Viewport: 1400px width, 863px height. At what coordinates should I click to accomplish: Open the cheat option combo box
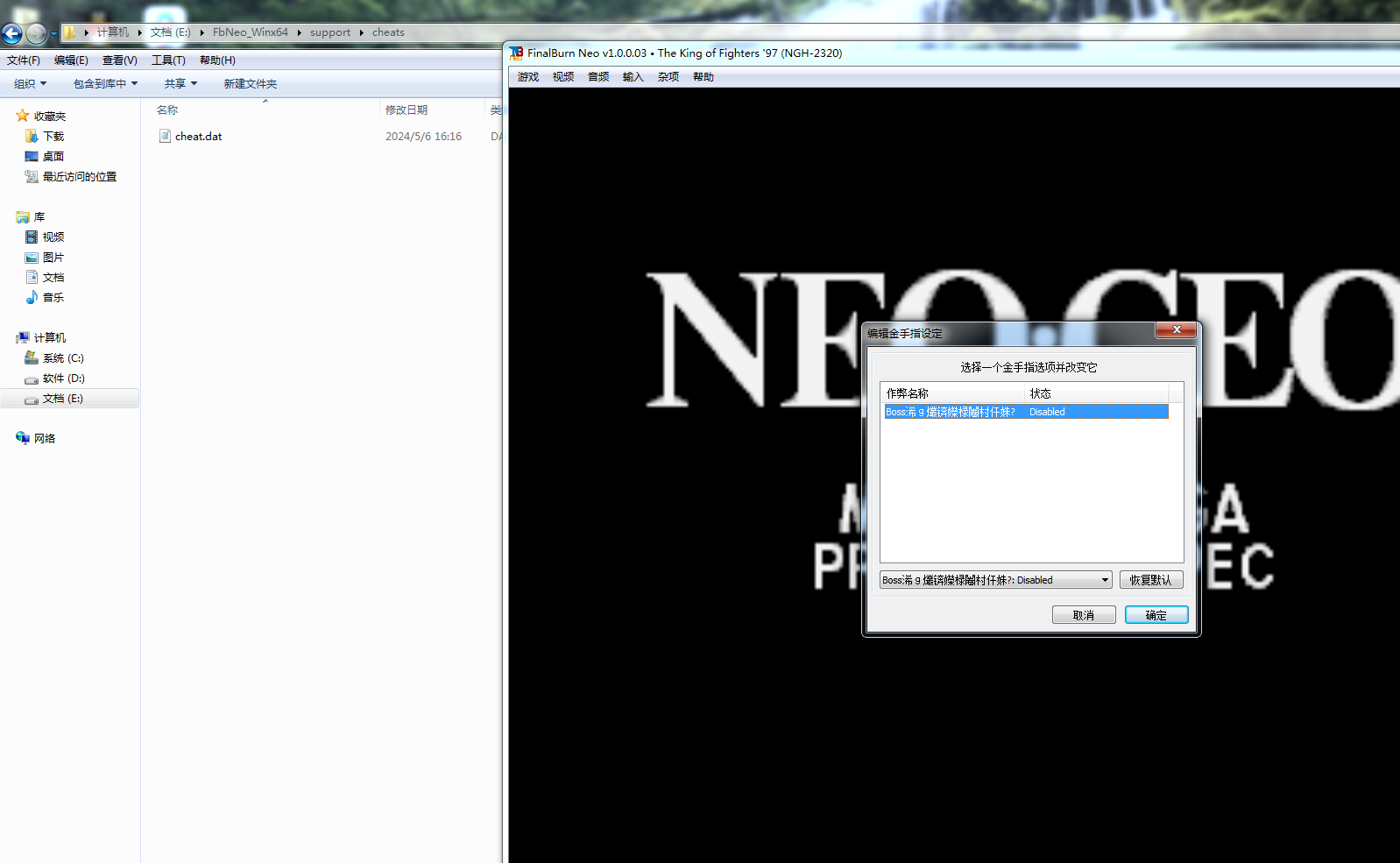pyautogui.click(x=996, y=580)
